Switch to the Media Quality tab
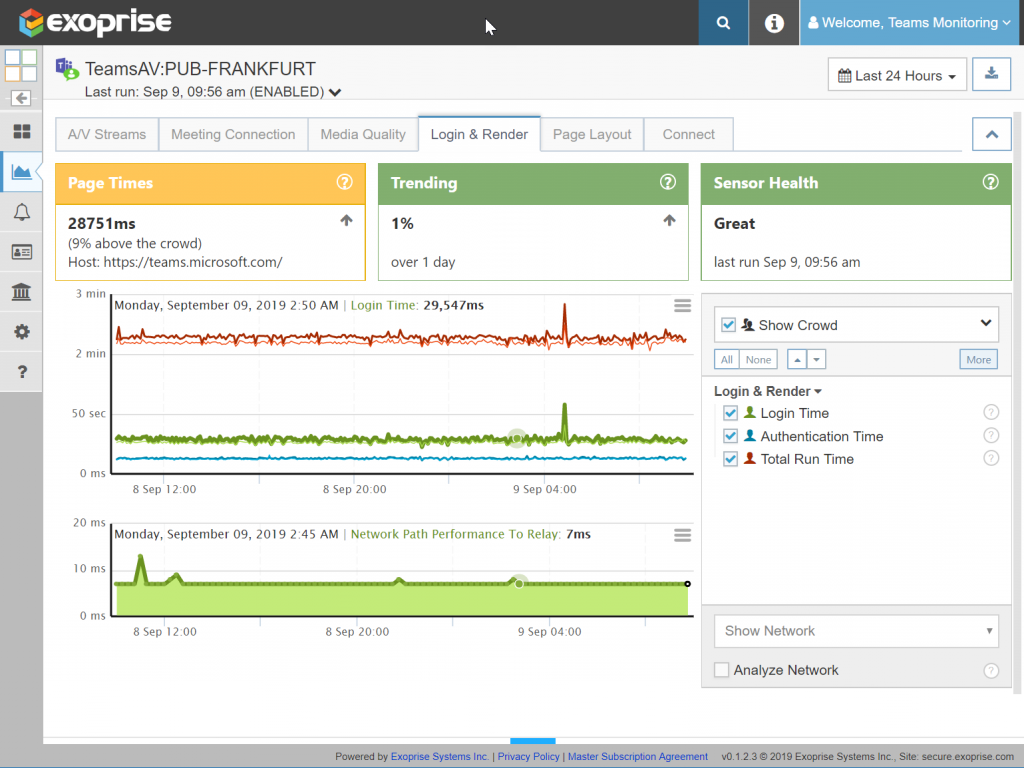The height and width of the screenshot is (768, 1024). [362, 133]
